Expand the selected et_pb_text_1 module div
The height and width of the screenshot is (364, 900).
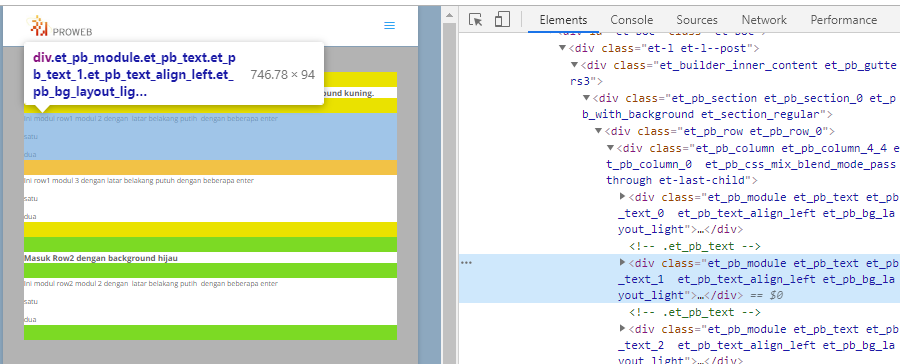623,262
